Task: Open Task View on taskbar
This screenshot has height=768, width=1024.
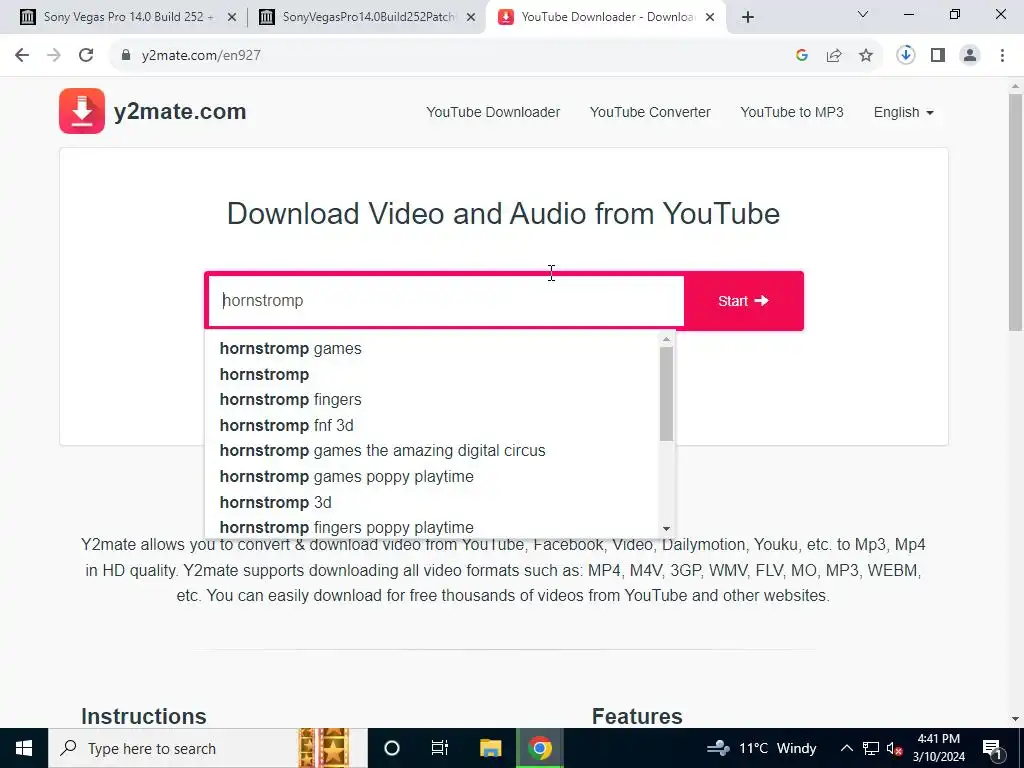Action: point(440,748)
